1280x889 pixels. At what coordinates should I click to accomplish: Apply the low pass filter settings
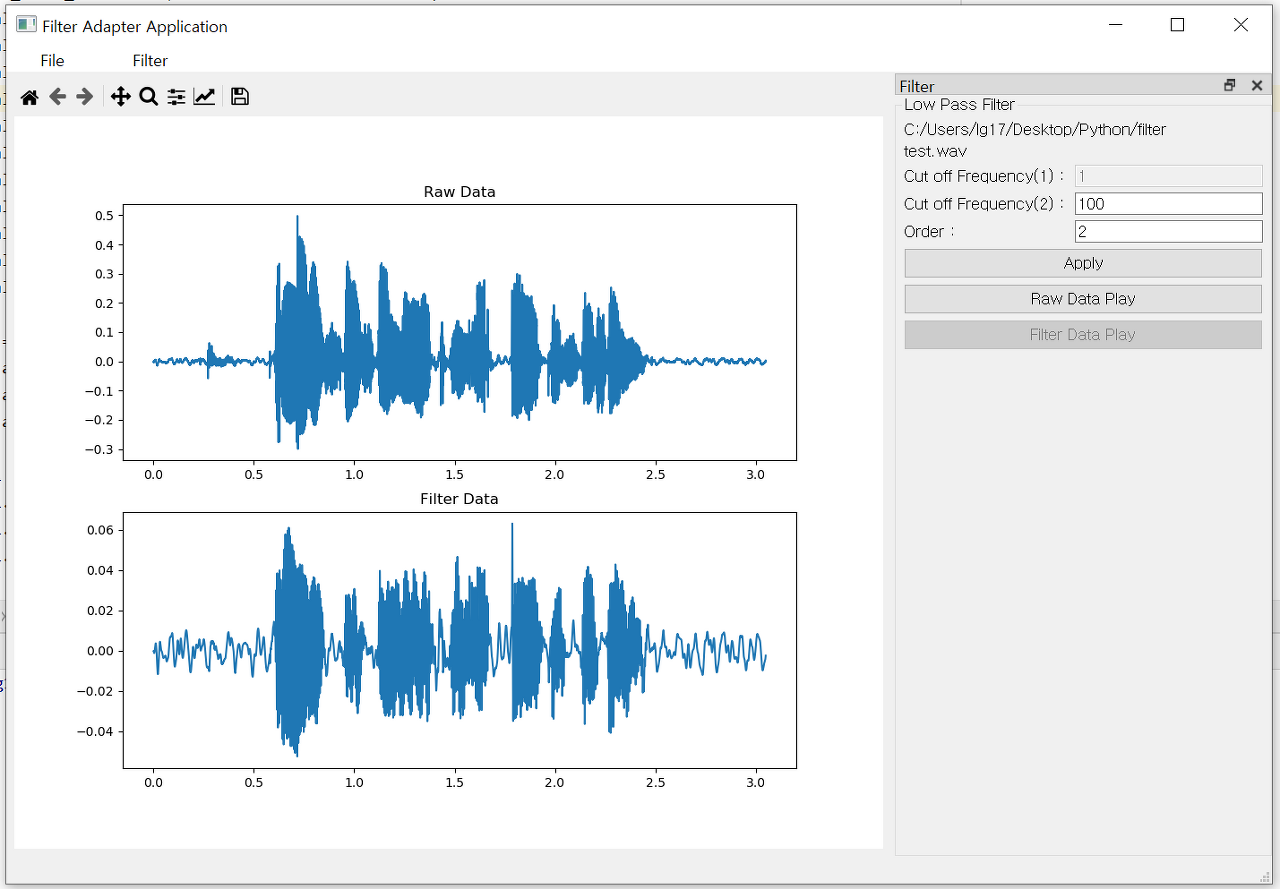pyautogui.click(x=1083, y=262)
